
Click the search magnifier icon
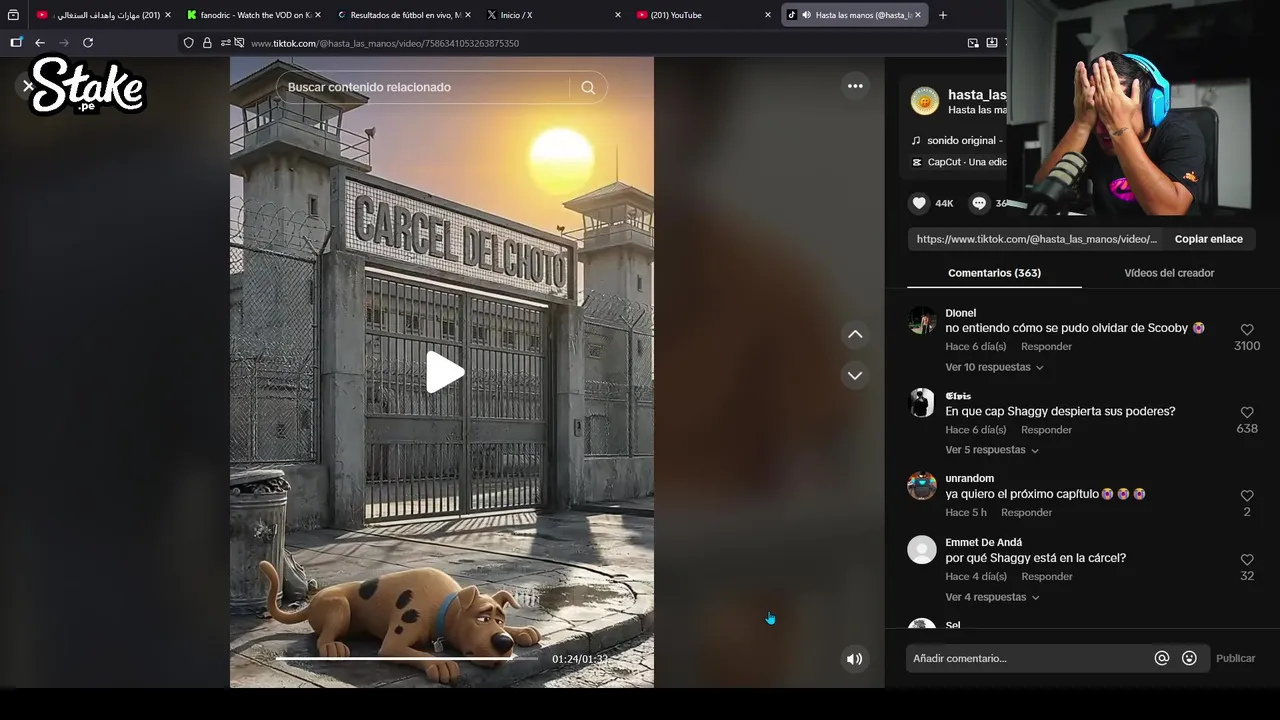click(588, 87)
